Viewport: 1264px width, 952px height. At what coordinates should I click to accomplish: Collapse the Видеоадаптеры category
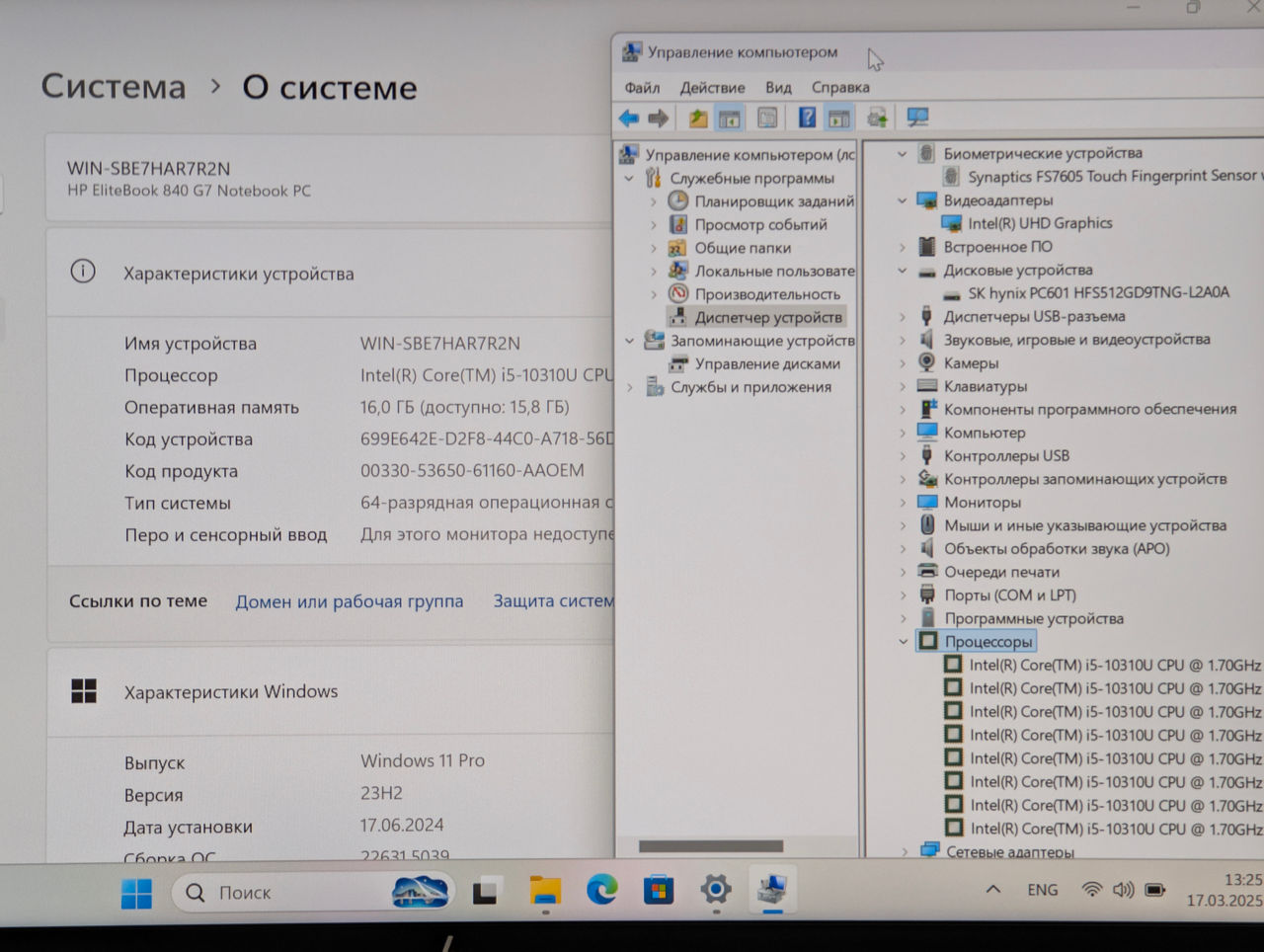(902, 200)
